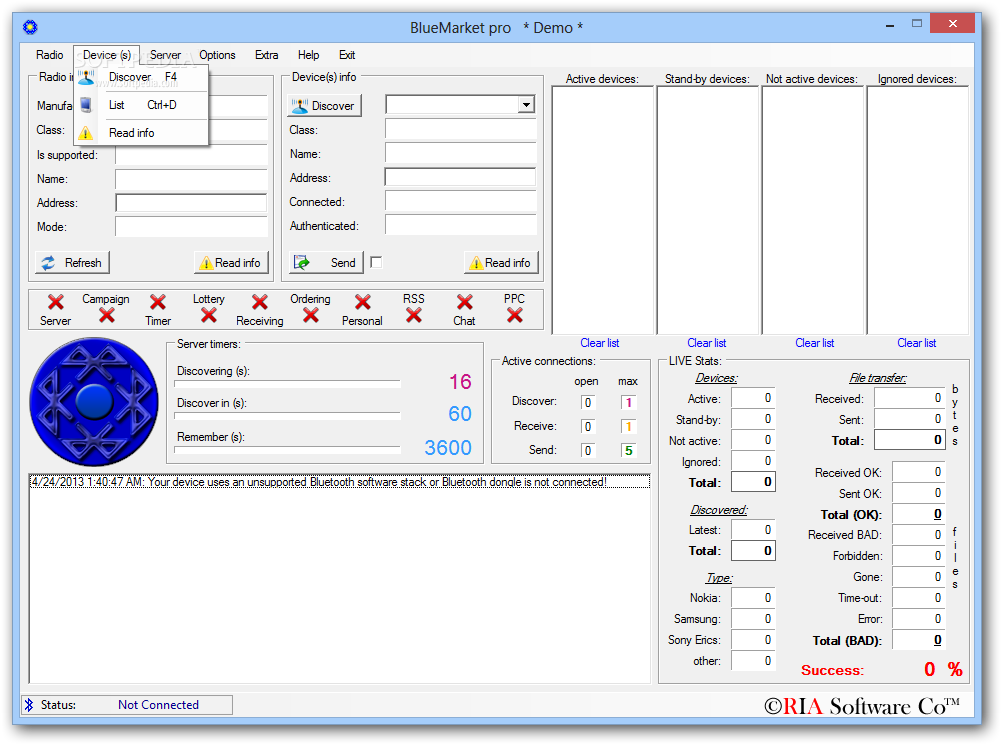Click Clear list under Stand-by devices
This screenshot has width=1002, height=745.
706,343
